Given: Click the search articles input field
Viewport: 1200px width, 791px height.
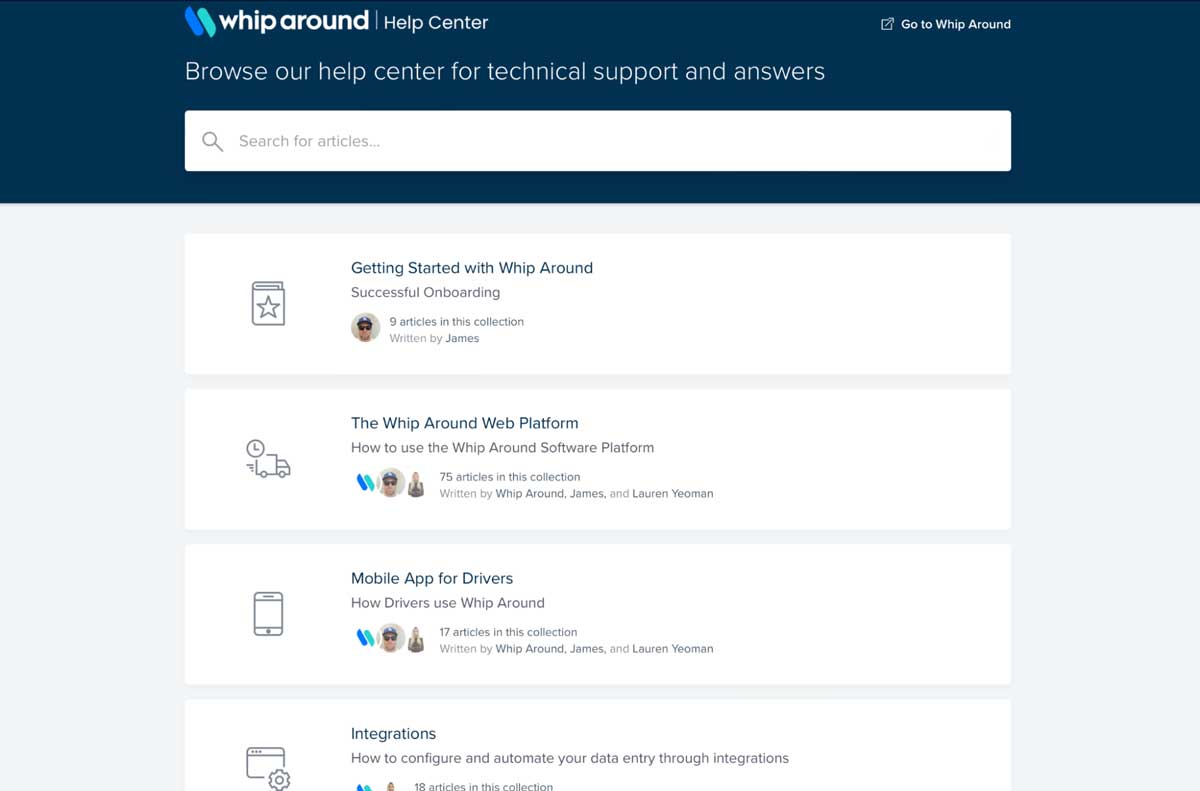Looking at the screenshot, I should [x=597, y=141].
